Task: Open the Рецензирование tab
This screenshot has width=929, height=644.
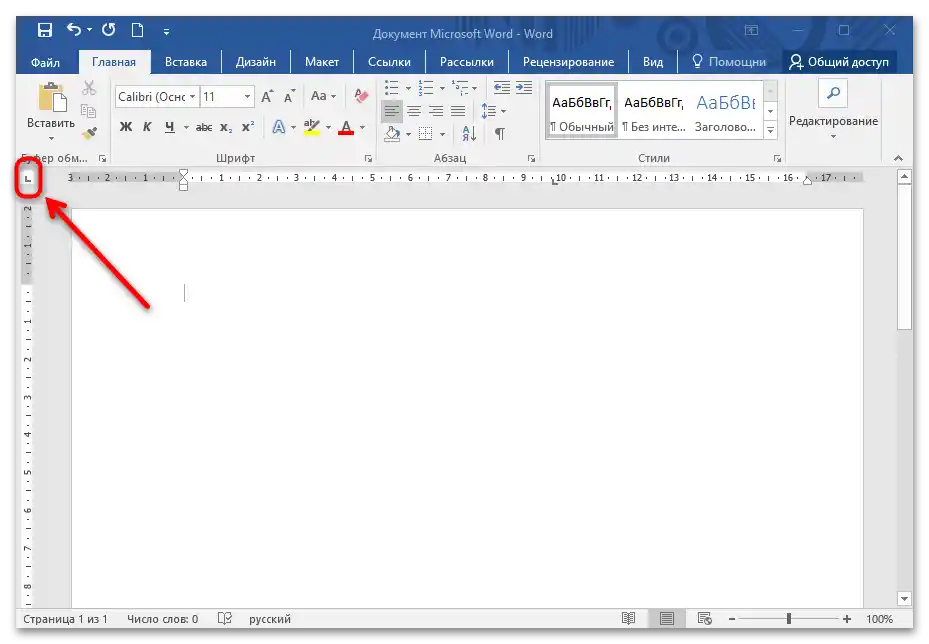Action: click(x=568, y=62)
